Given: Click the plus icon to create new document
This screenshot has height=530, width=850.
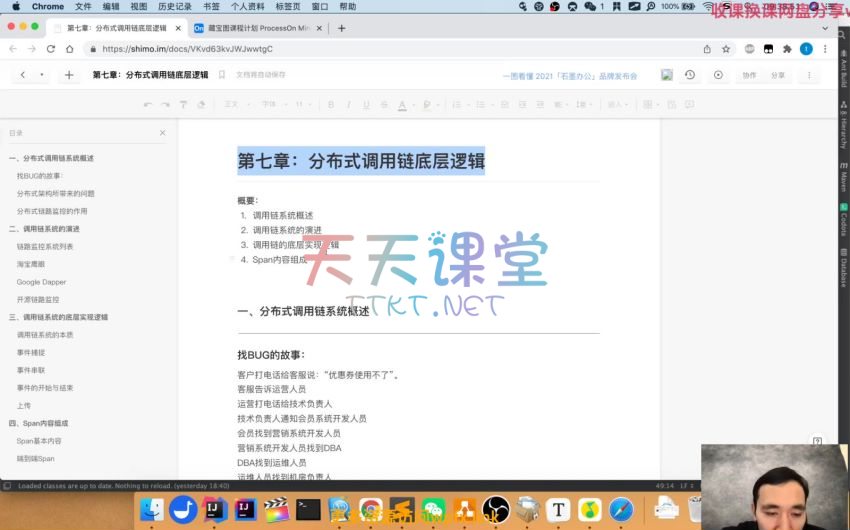Looking at the screenshot, I should (x=69, y=75).
